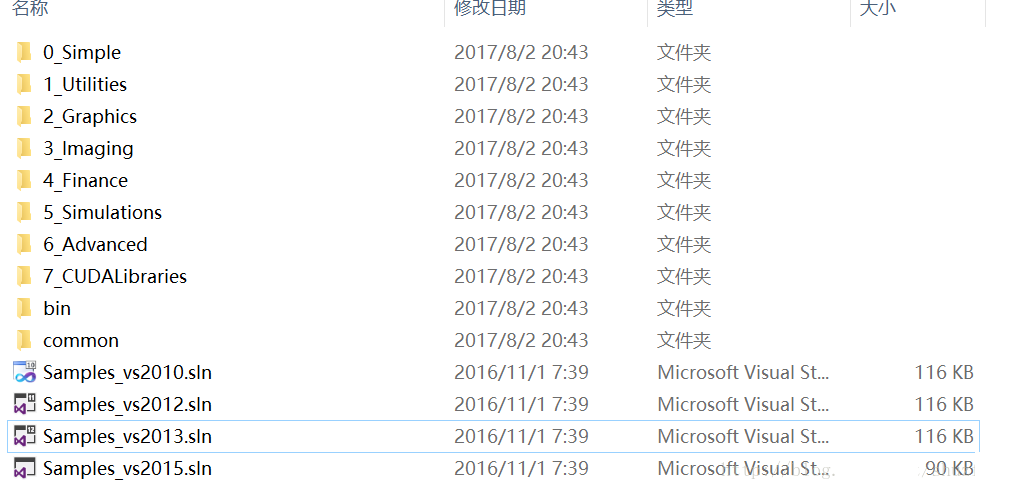Select the 3_Imaging folder name

click(88, 149)
